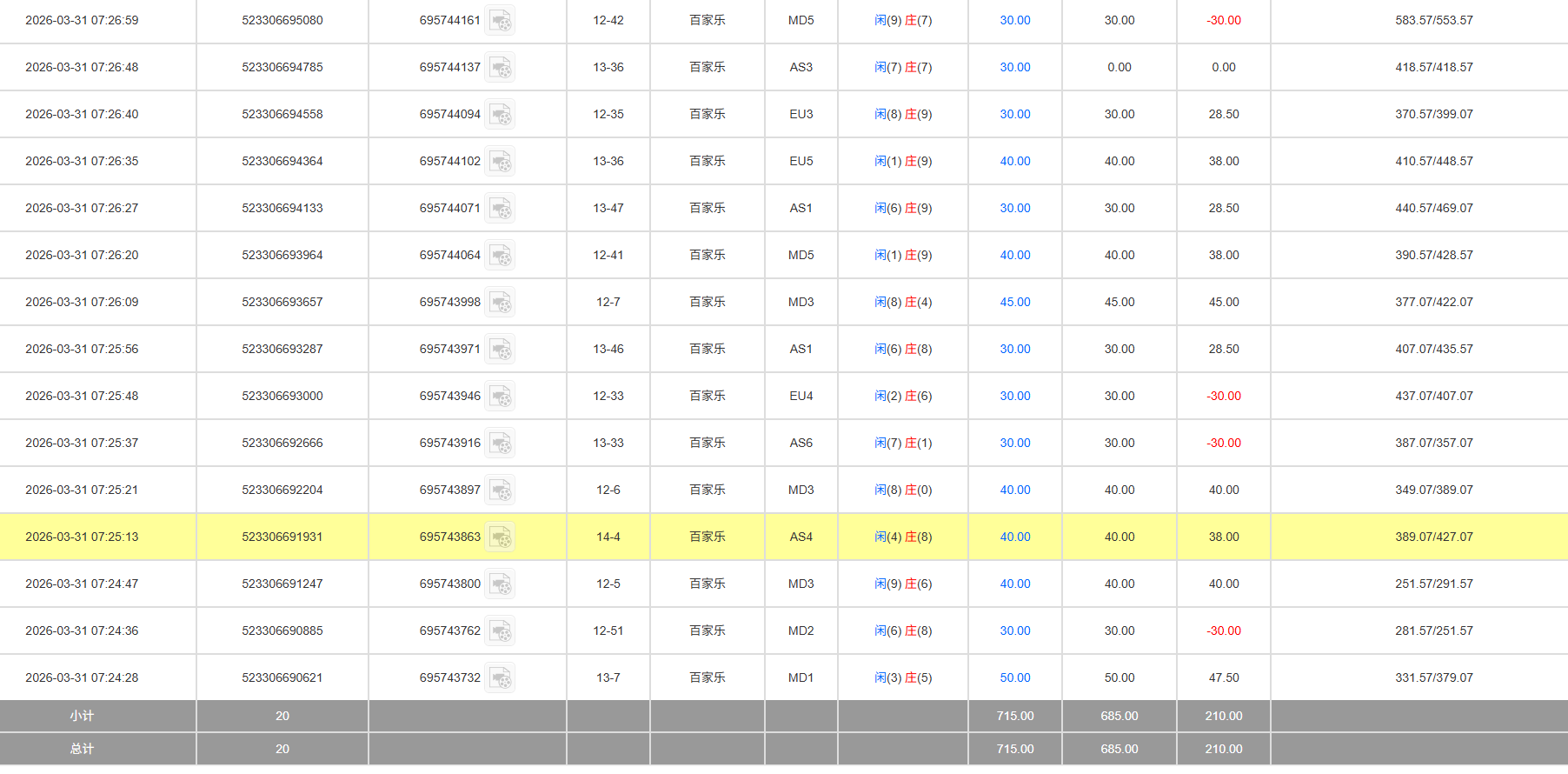Open the blue 50.00 bet amount link
Image resolution: width=1568 pixels, height=774 pixels.
pos(1014,677)
